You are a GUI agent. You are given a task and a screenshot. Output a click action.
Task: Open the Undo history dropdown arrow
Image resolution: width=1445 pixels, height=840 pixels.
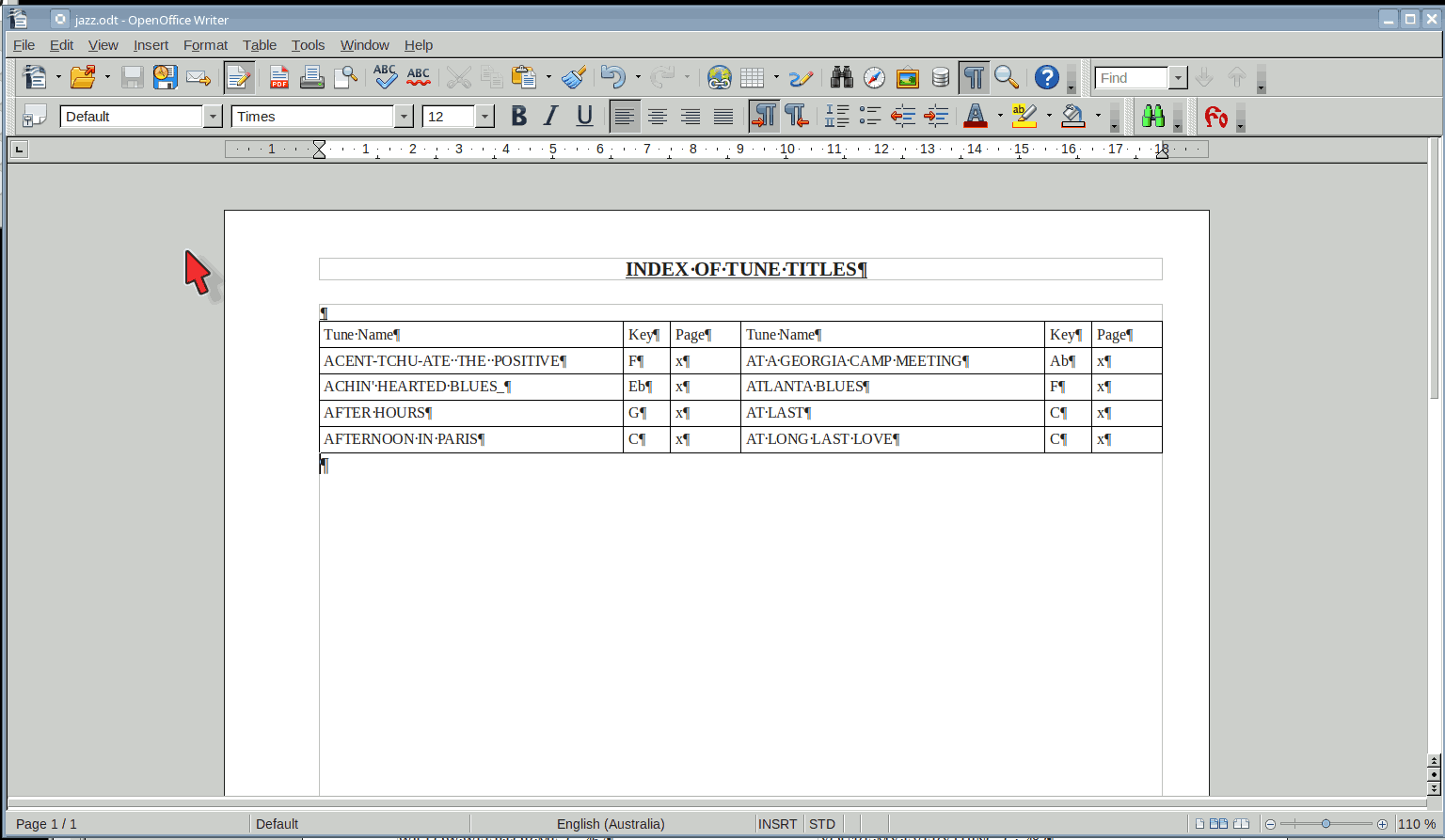point(638,77)
